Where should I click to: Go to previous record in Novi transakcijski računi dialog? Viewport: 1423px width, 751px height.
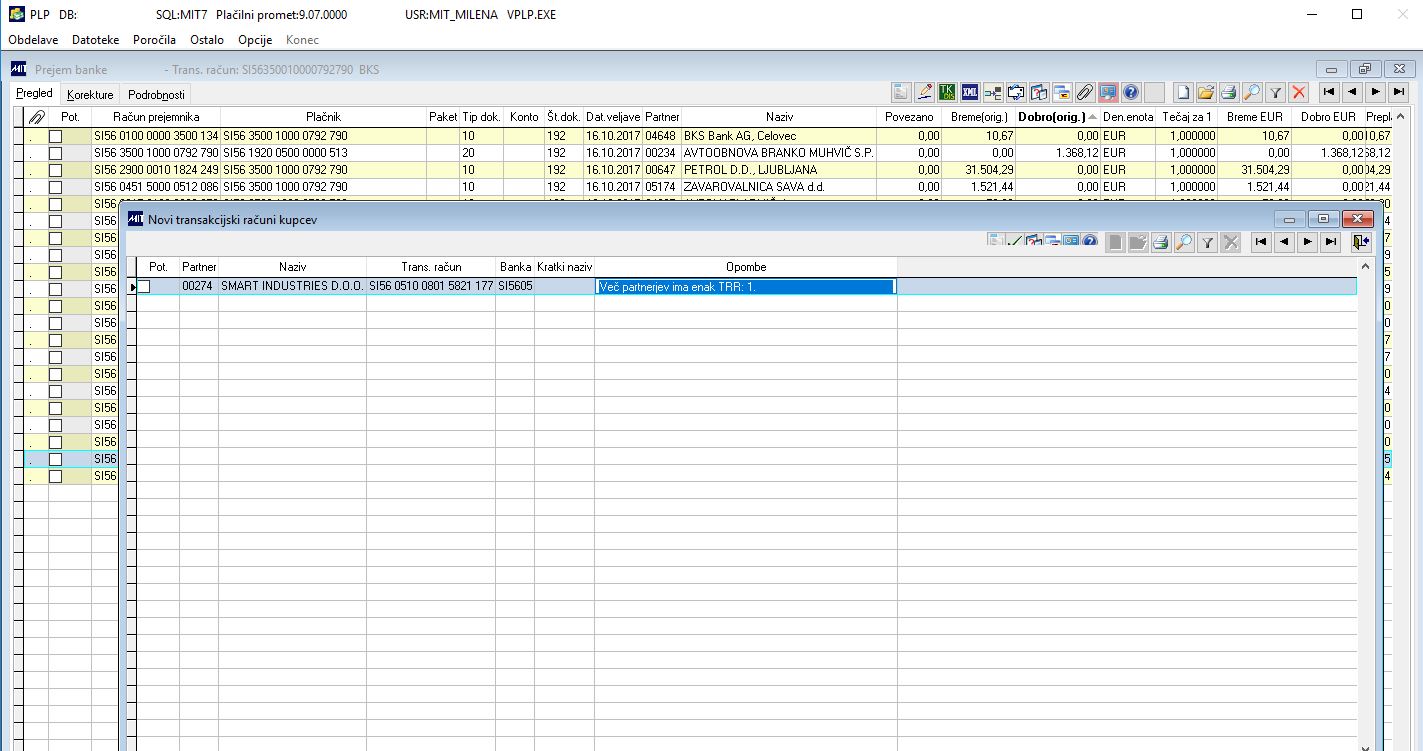click(1284, 242)
